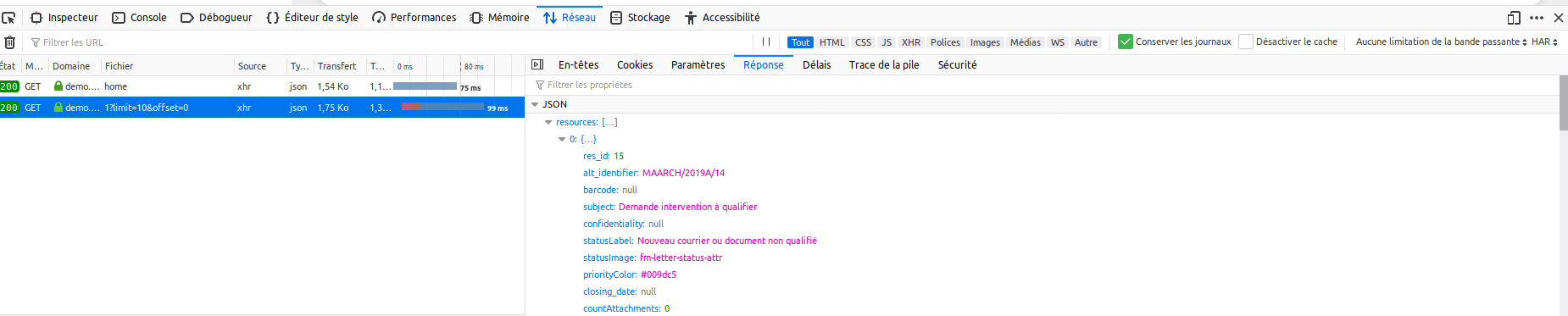Open the Stockage panel
This screenshot has width=1568, height=316.
(641, 17)
